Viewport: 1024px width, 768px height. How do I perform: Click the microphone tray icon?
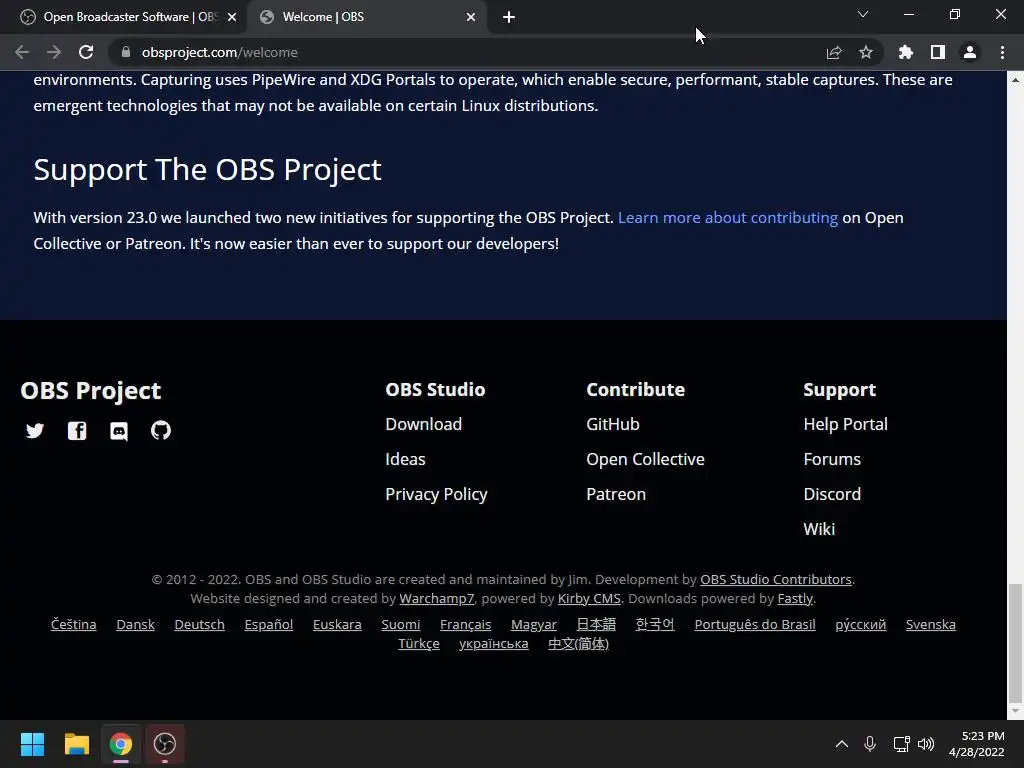pos(870,744)
